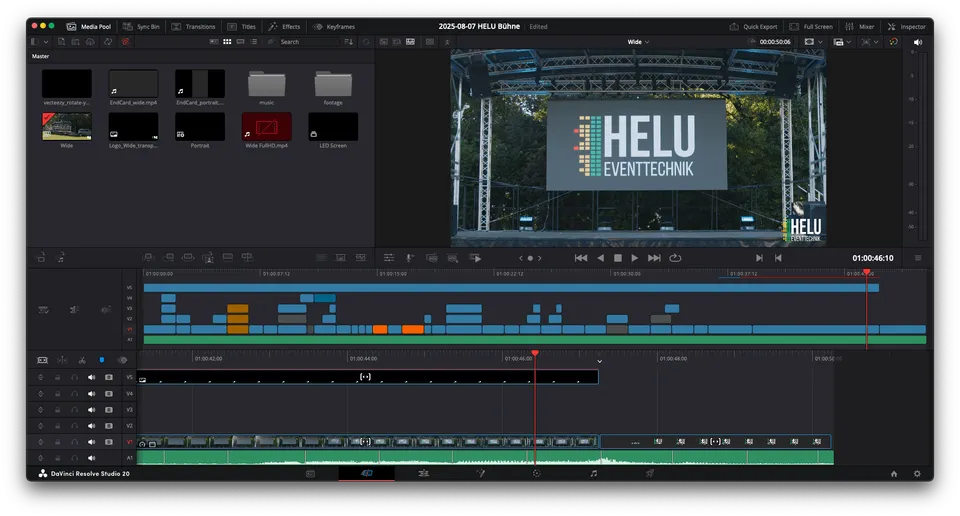Select timeline viewer mode
Viewport: 960px width, 516px height.
click(x=410, y=42)
